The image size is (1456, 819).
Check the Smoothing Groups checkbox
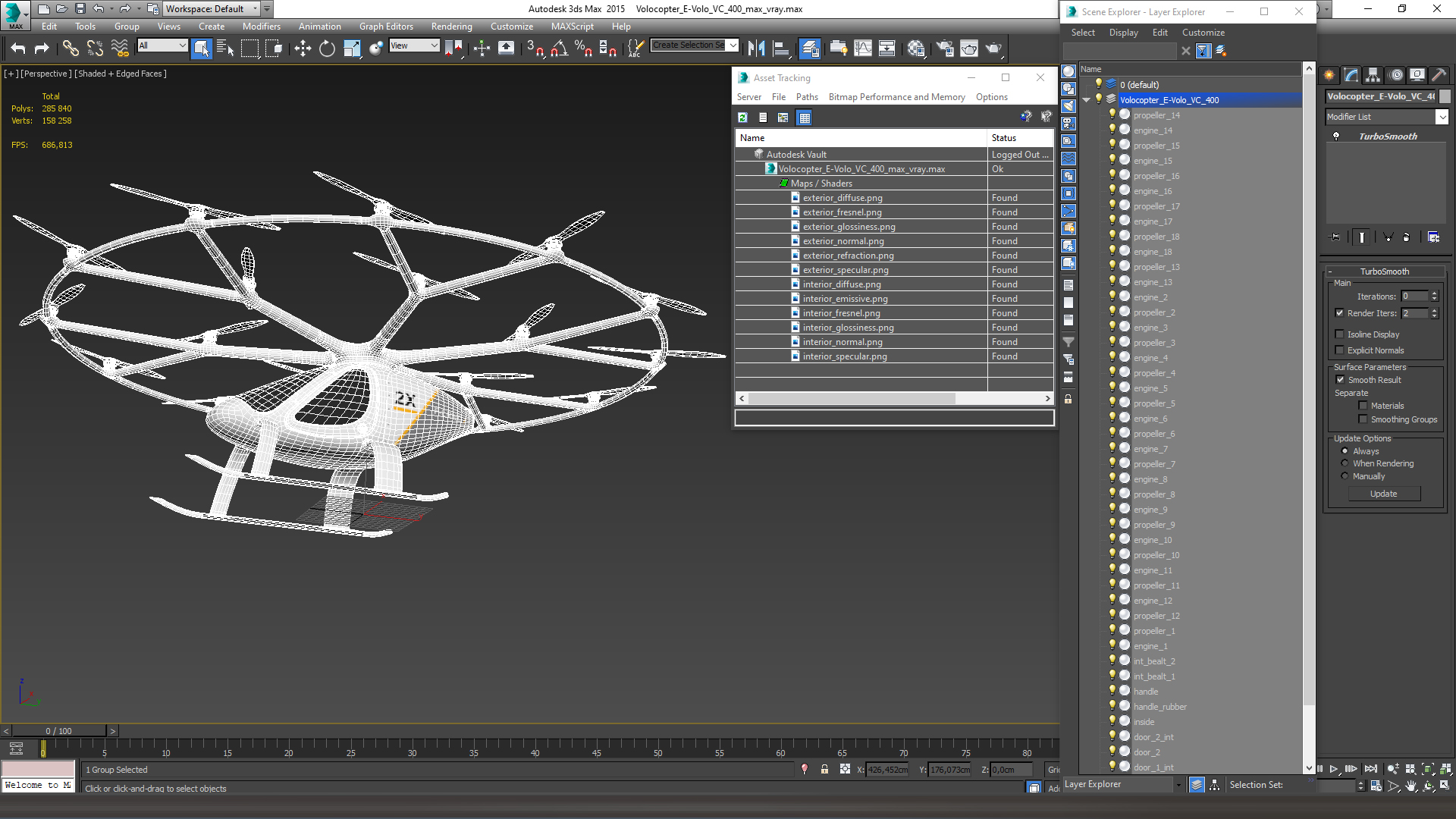1363,419
